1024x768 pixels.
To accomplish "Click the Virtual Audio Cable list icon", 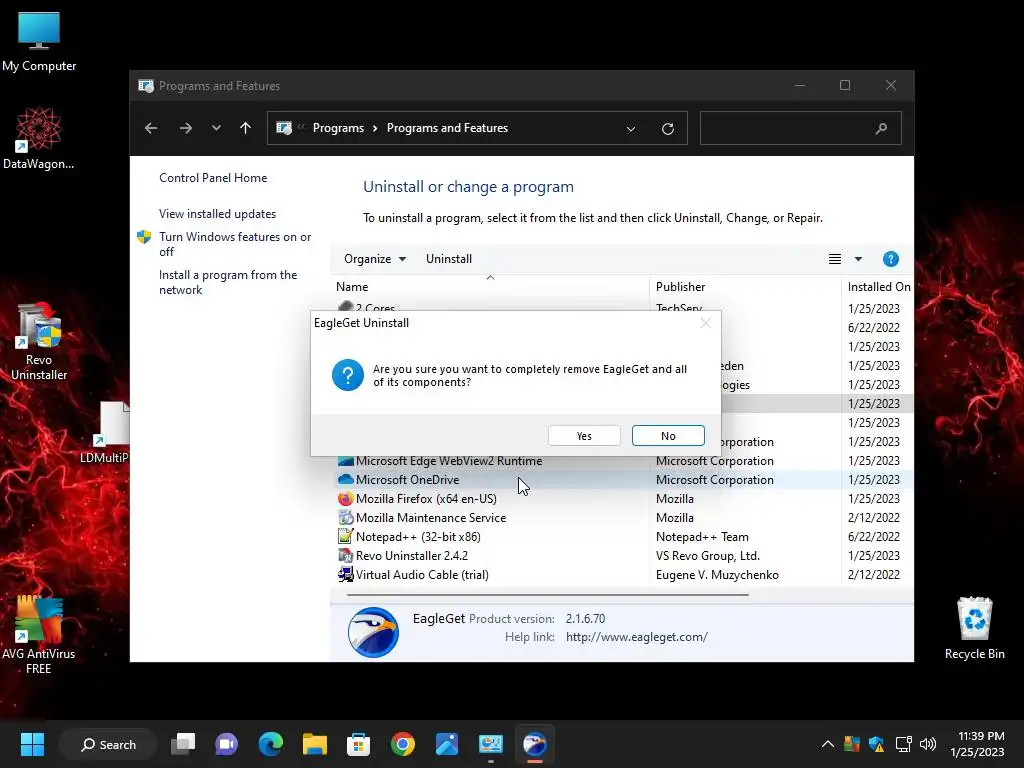I will (345, 574).
